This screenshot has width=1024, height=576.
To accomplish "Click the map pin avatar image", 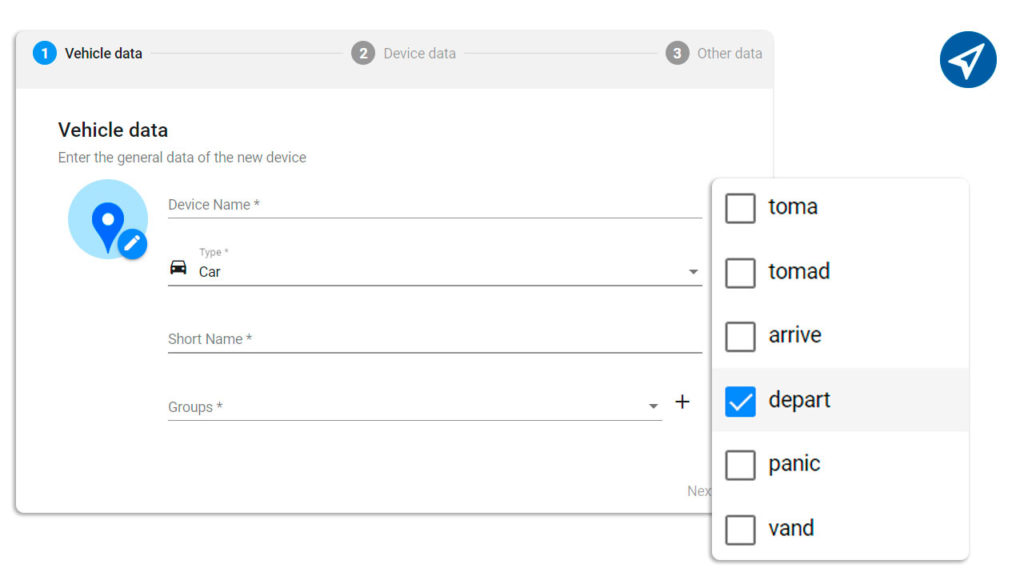I will click(108, 219).
